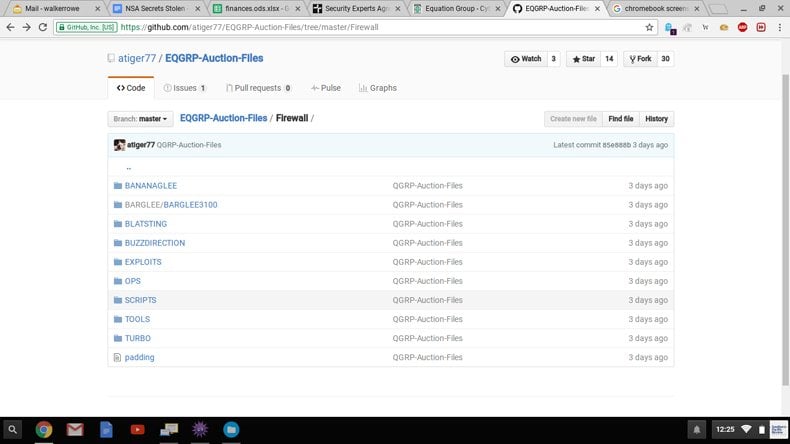Viewport: 790px width, 444px height.
Task: Bookmark page with star icon
Action: 649,27
